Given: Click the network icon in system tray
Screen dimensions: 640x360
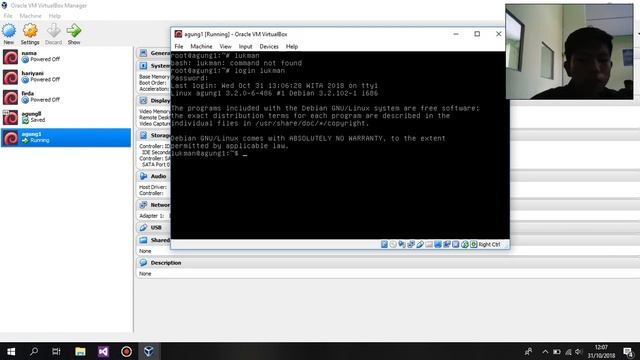Looking at the screenshot, I should (568, 351).
